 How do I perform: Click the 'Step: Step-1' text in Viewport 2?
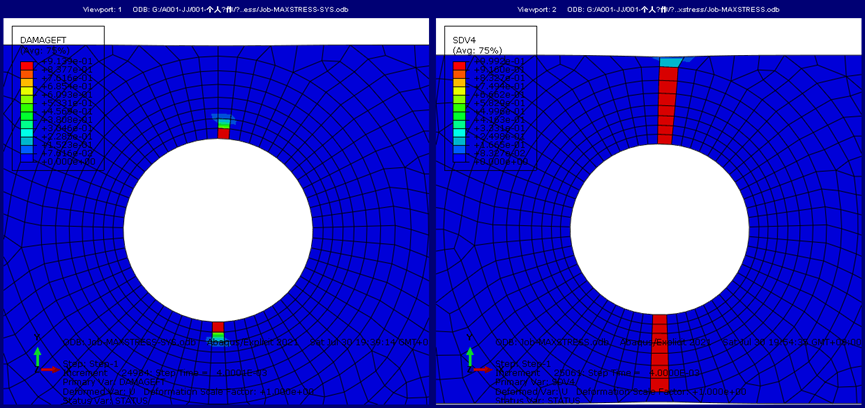coord(523,364)
